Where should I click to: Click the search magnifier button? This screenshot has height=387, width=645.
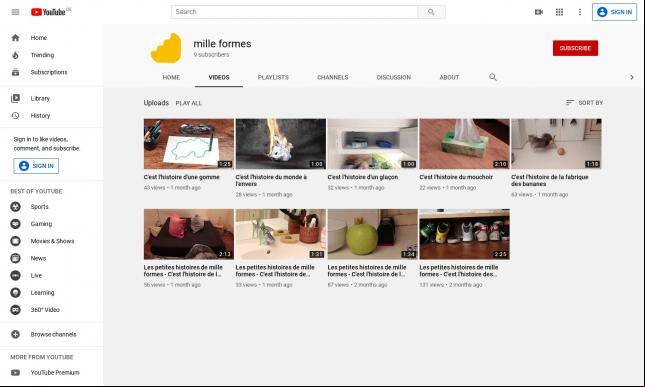pos(431,12)
